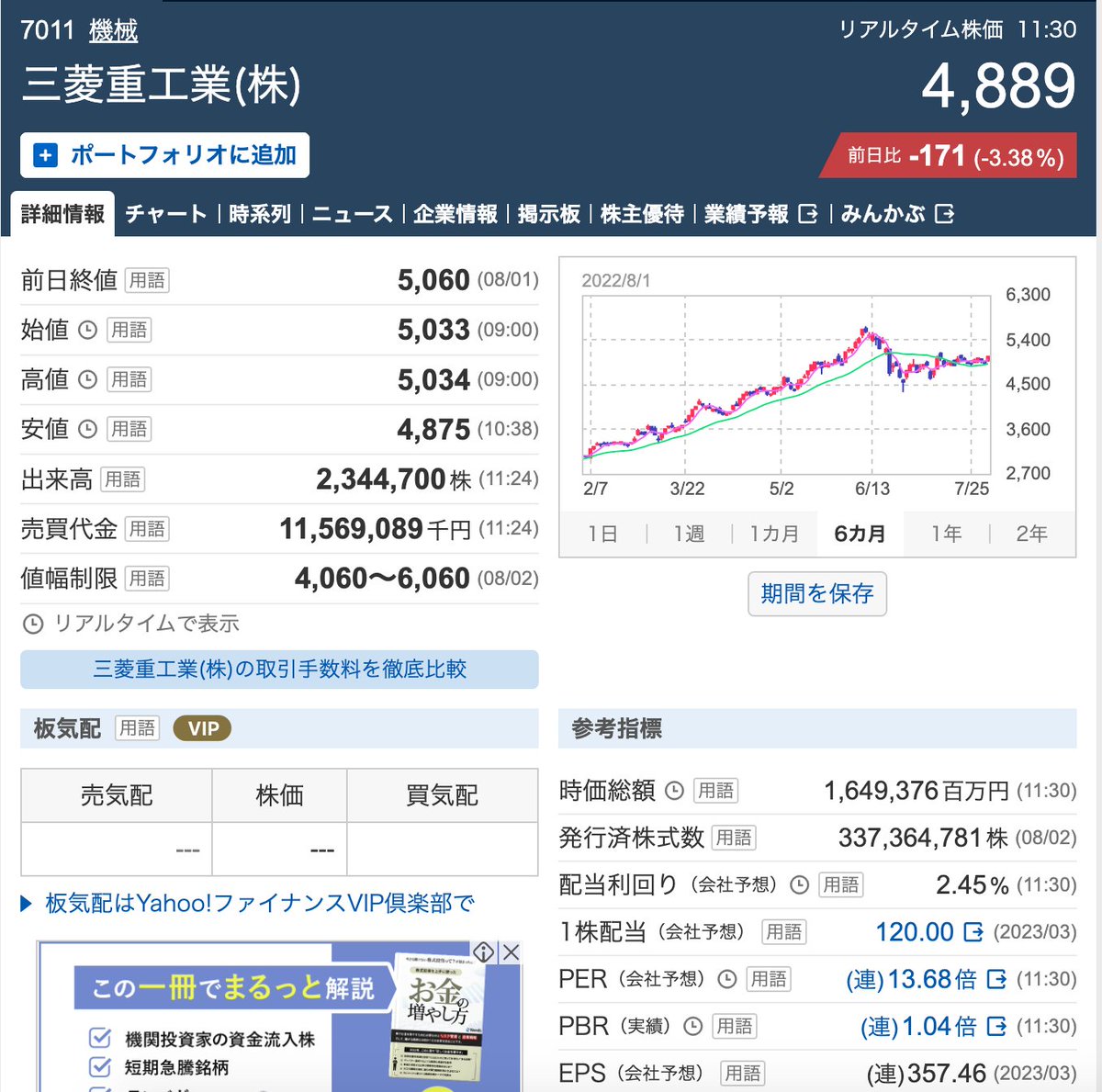
Task: Set chart period to 2年
Action: [x=1032, y=534]
